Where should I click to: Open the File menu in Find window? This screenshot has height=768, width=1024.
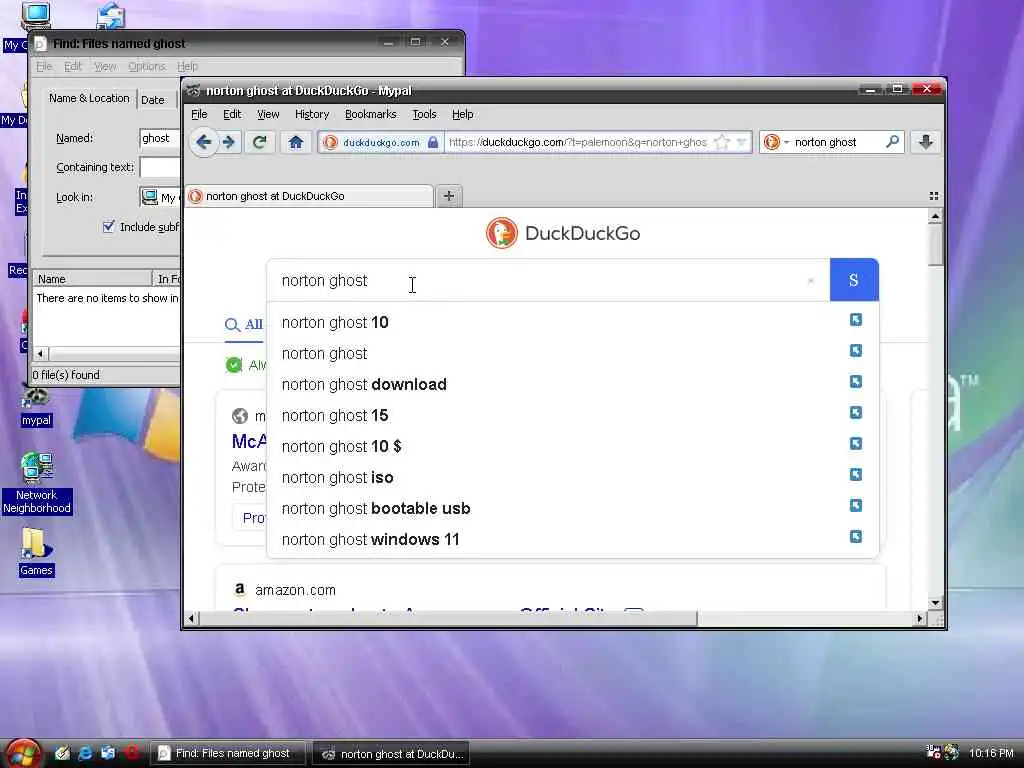[x=44, y=67]
